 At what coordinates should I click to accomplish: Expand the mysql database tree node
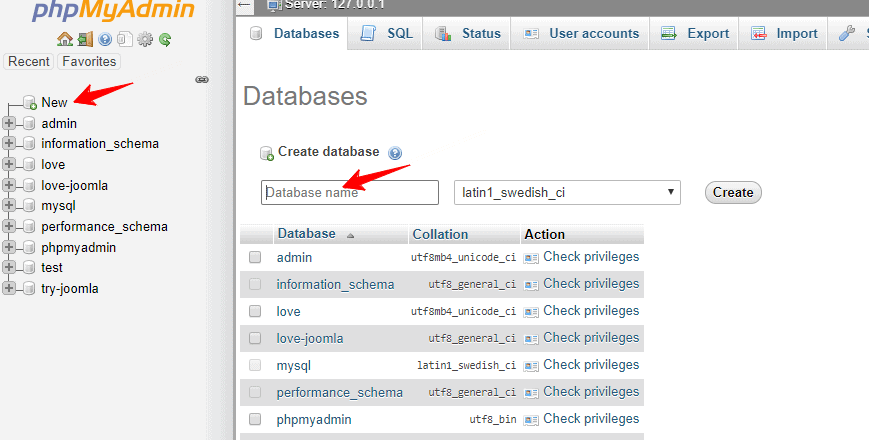click(x=10, y=206)
